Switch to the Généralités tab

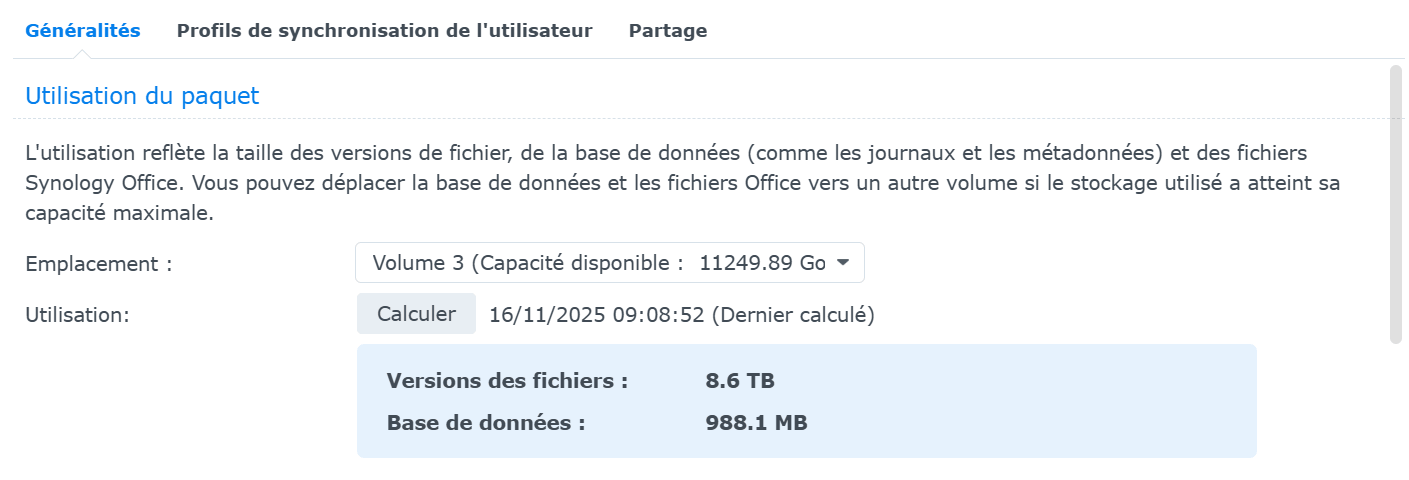pos(83,31)
